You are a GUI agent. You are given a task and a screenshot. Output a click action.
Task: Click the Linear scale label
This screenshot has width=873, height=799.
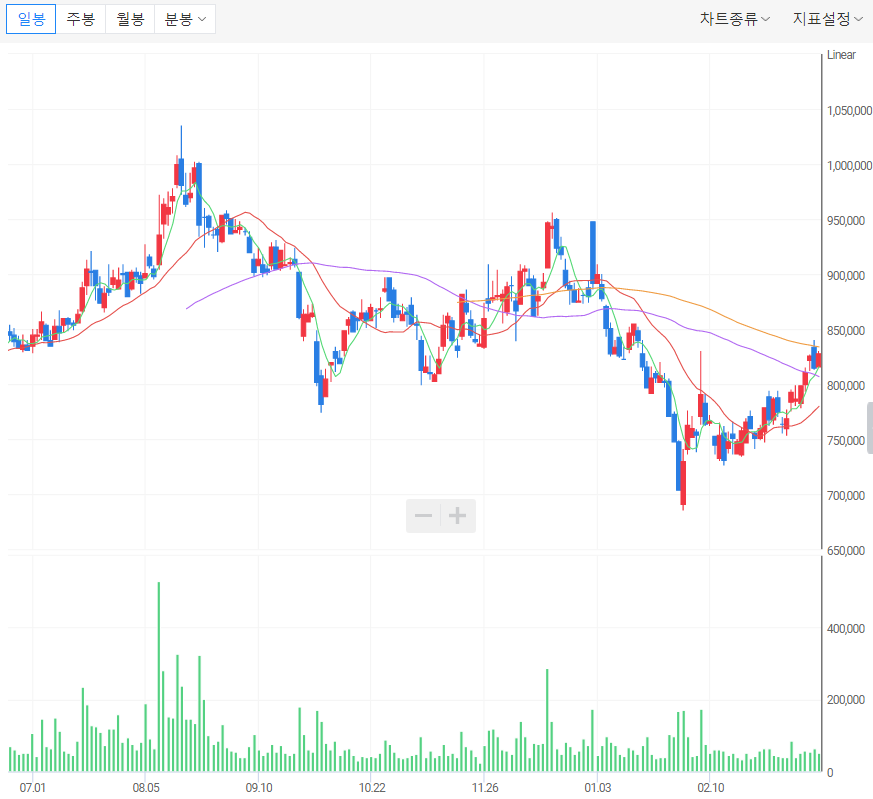(841, 55)
